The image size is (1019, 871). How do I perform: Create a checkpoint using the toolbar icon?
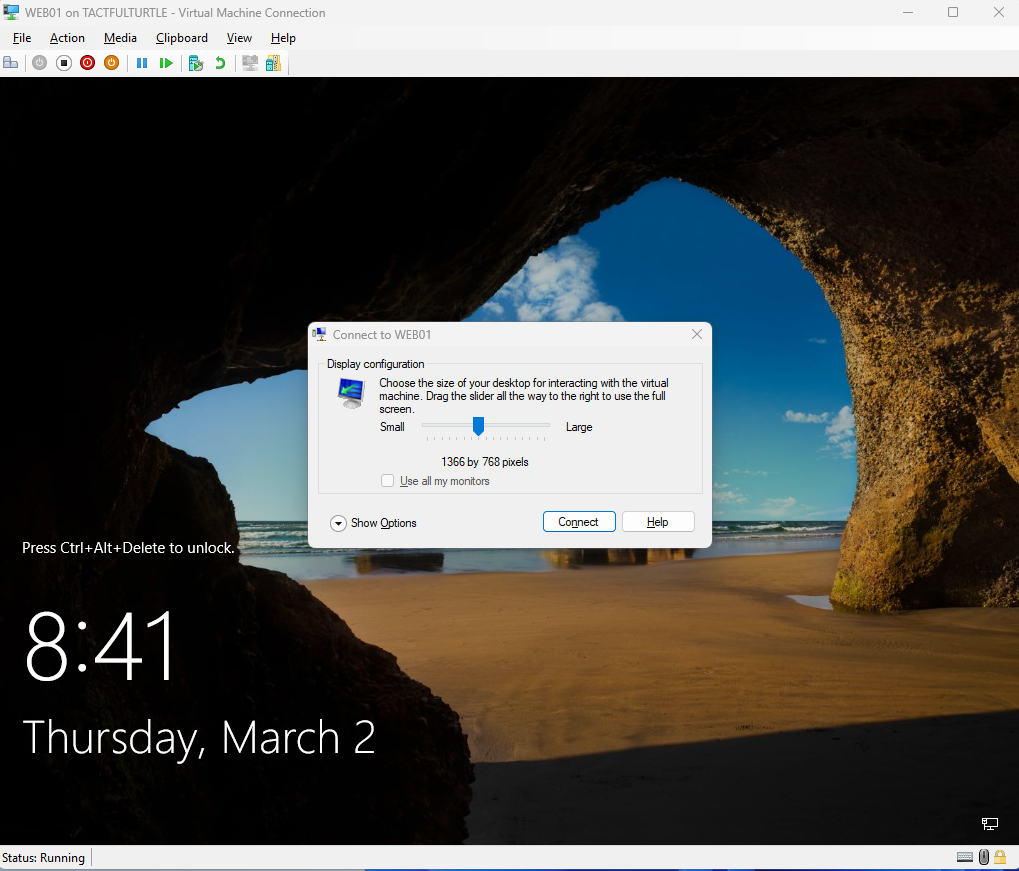click(196, 63)
